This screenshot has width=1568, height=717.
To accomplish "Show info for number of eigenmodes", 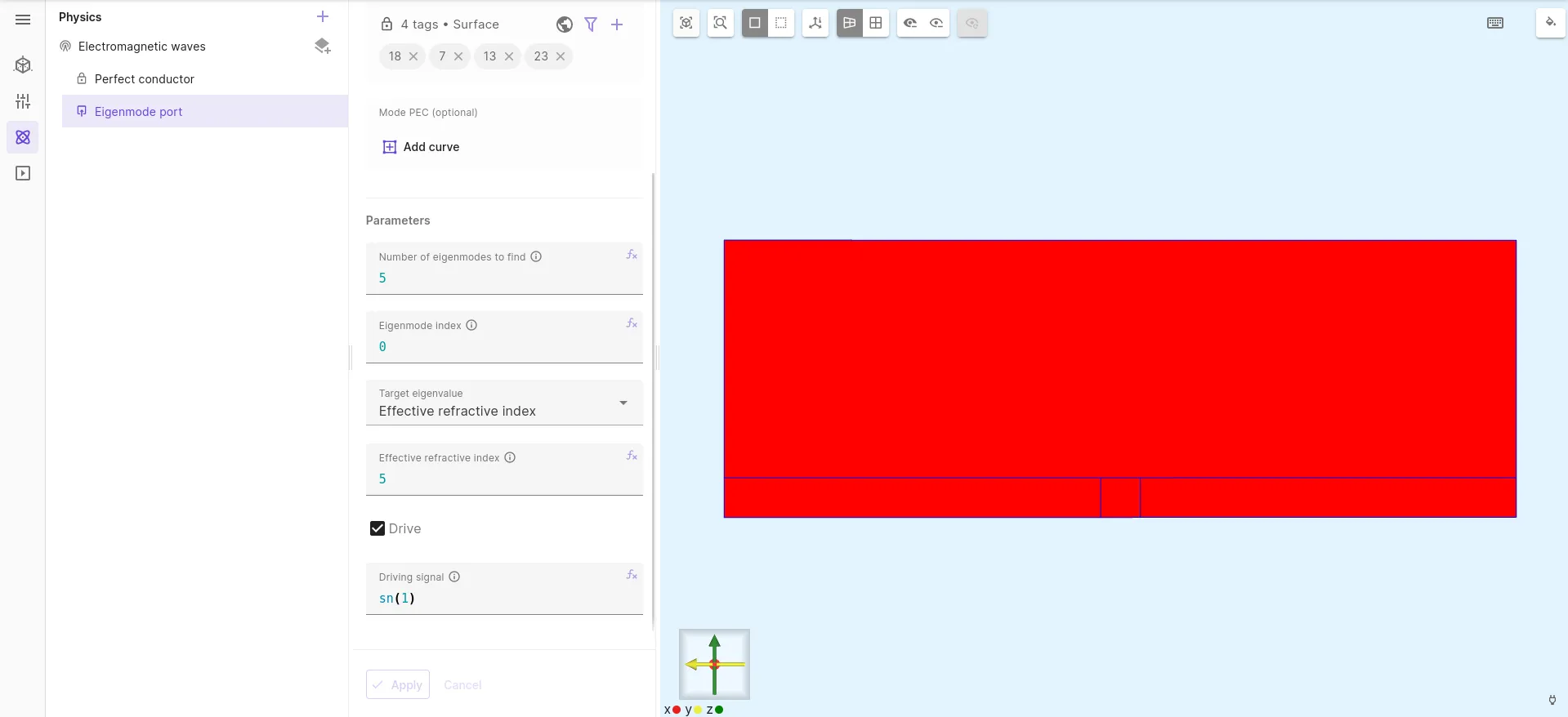I will [536, 256].
